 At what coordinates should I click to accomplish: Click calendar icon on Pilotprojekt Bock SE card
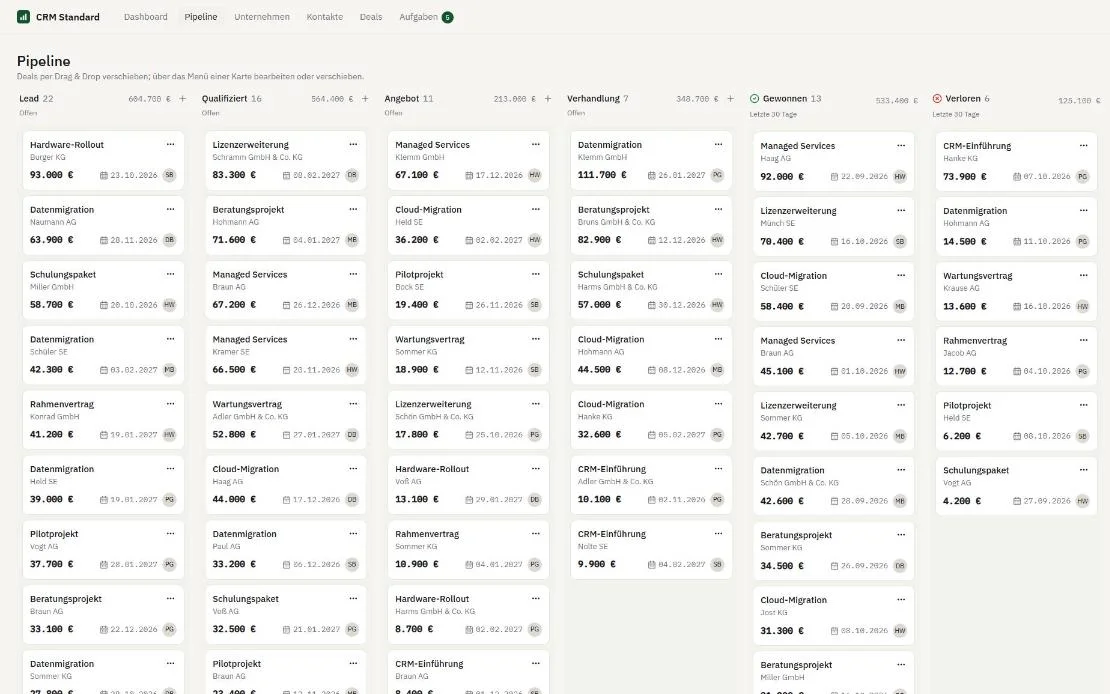tap(469, 305)
